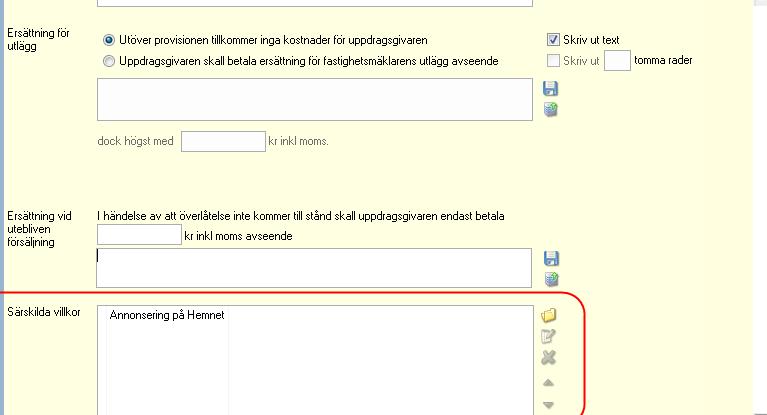The width and height of the screenshot is (767, 415).
Task: Uncheck the Skriv ut text checkbox
Action: (x=553, y=40)
